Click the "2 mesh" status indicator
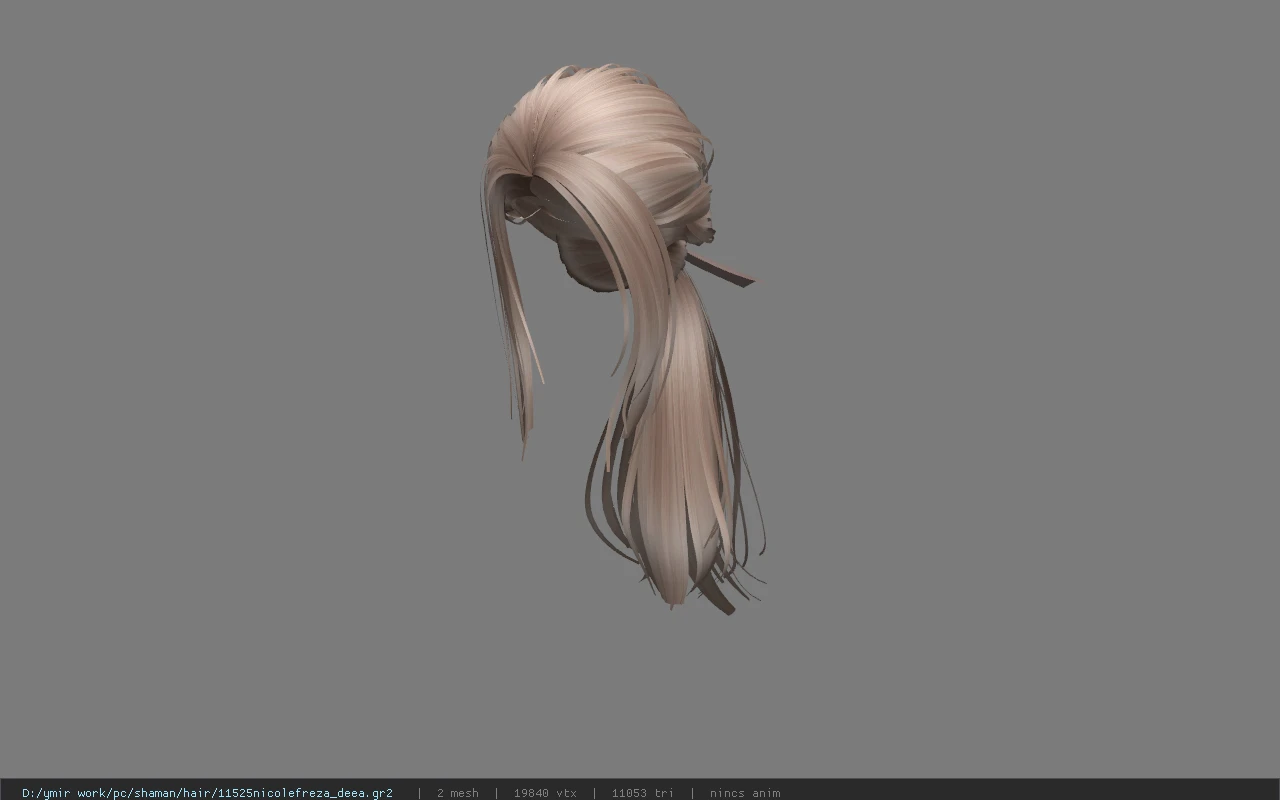The image size is (1280, 800). 457,793
